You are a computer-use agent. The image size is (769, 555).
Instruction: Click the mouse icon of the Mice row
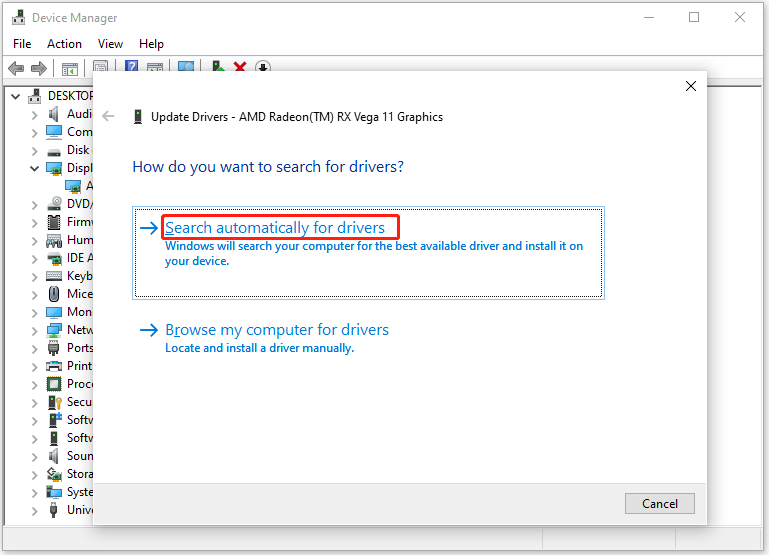tap(54, 294)
